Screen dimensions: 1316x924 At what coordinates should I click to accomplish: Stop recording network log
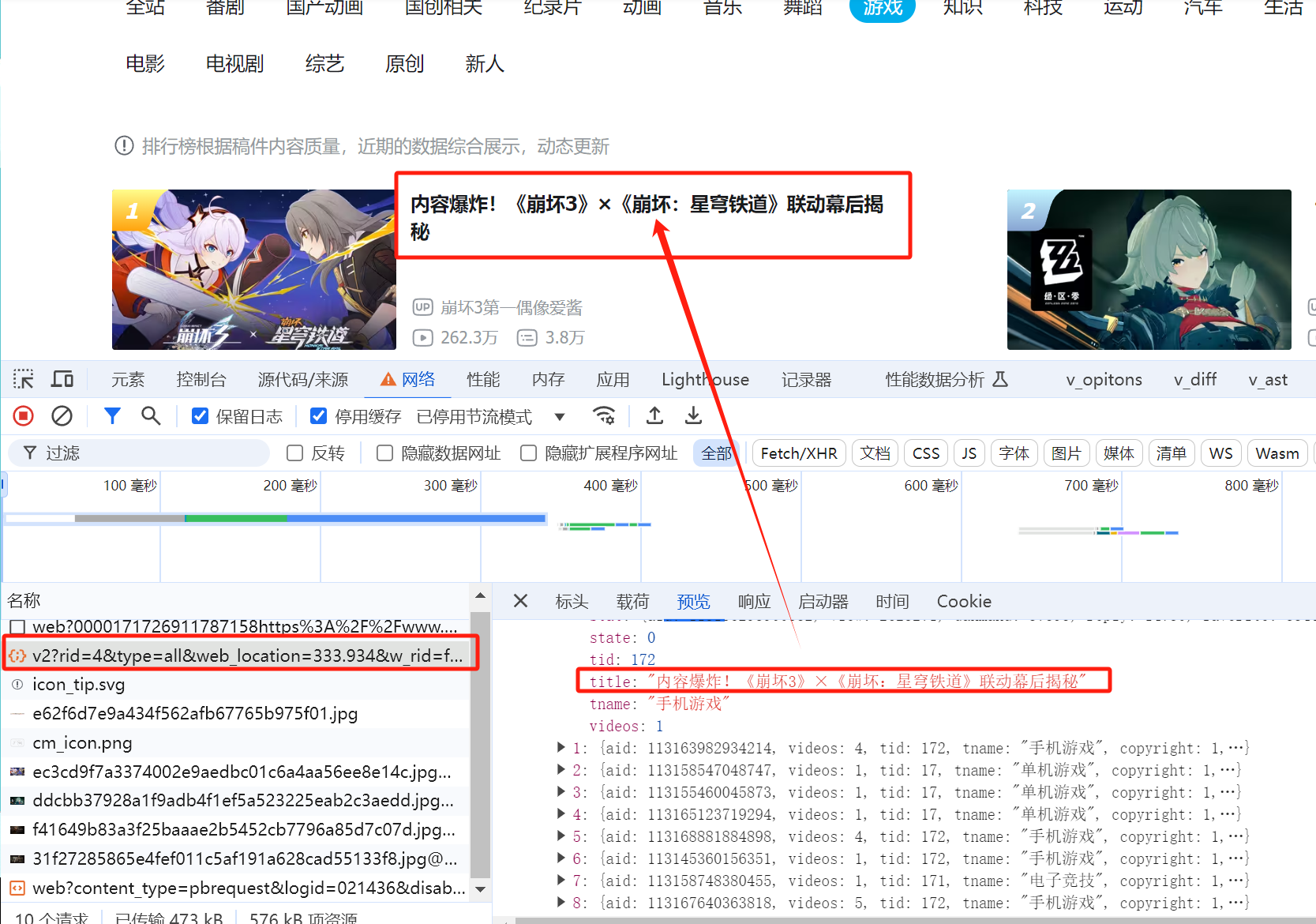[24, 416]
